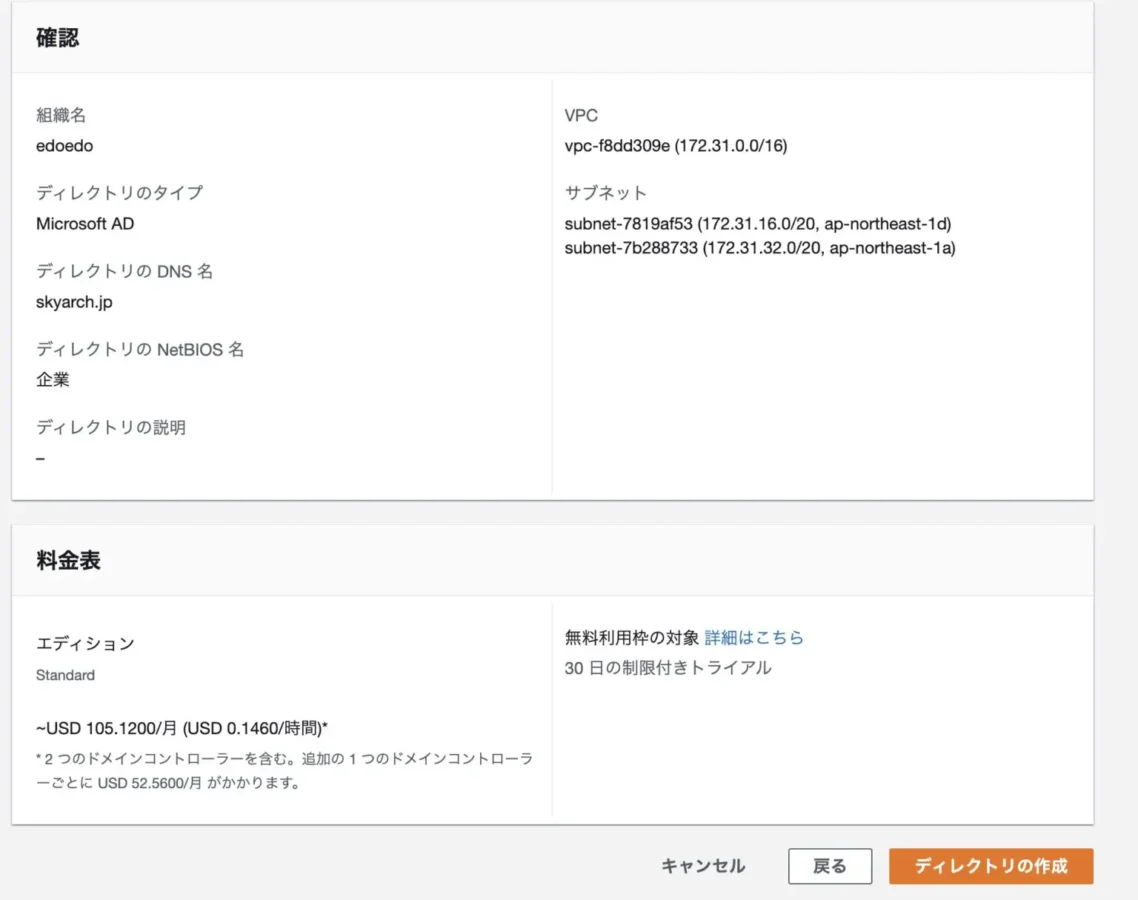This screenshot has height=900, width=1138.
Task: Click the サブネット field label
Action: click(605, 193)
